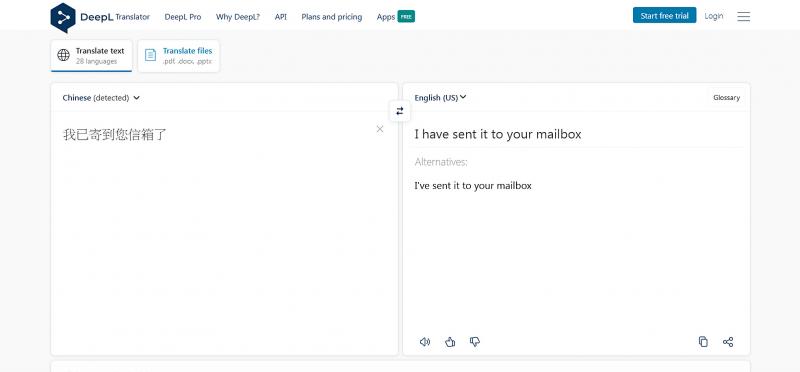
Task: Open the hamburger menu
Action: click(743, 16)
